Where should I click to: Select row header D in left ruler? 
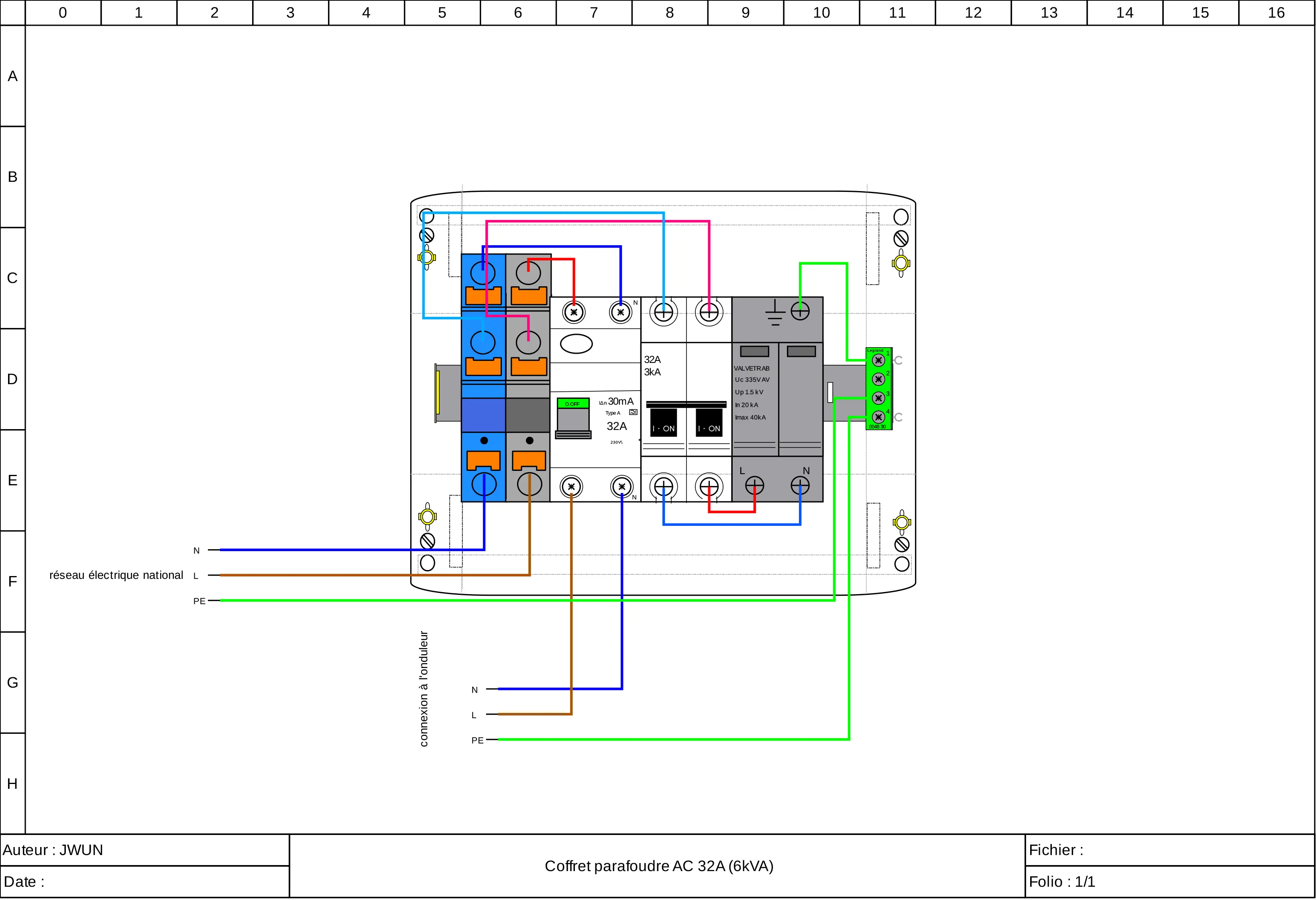point(12,379)
